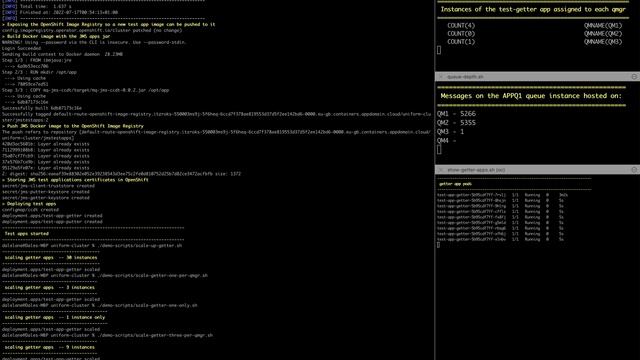Click the 'QM4 -' queue depth line
Image resolution: width=640 pixels, height=360 pixels.
447,141
